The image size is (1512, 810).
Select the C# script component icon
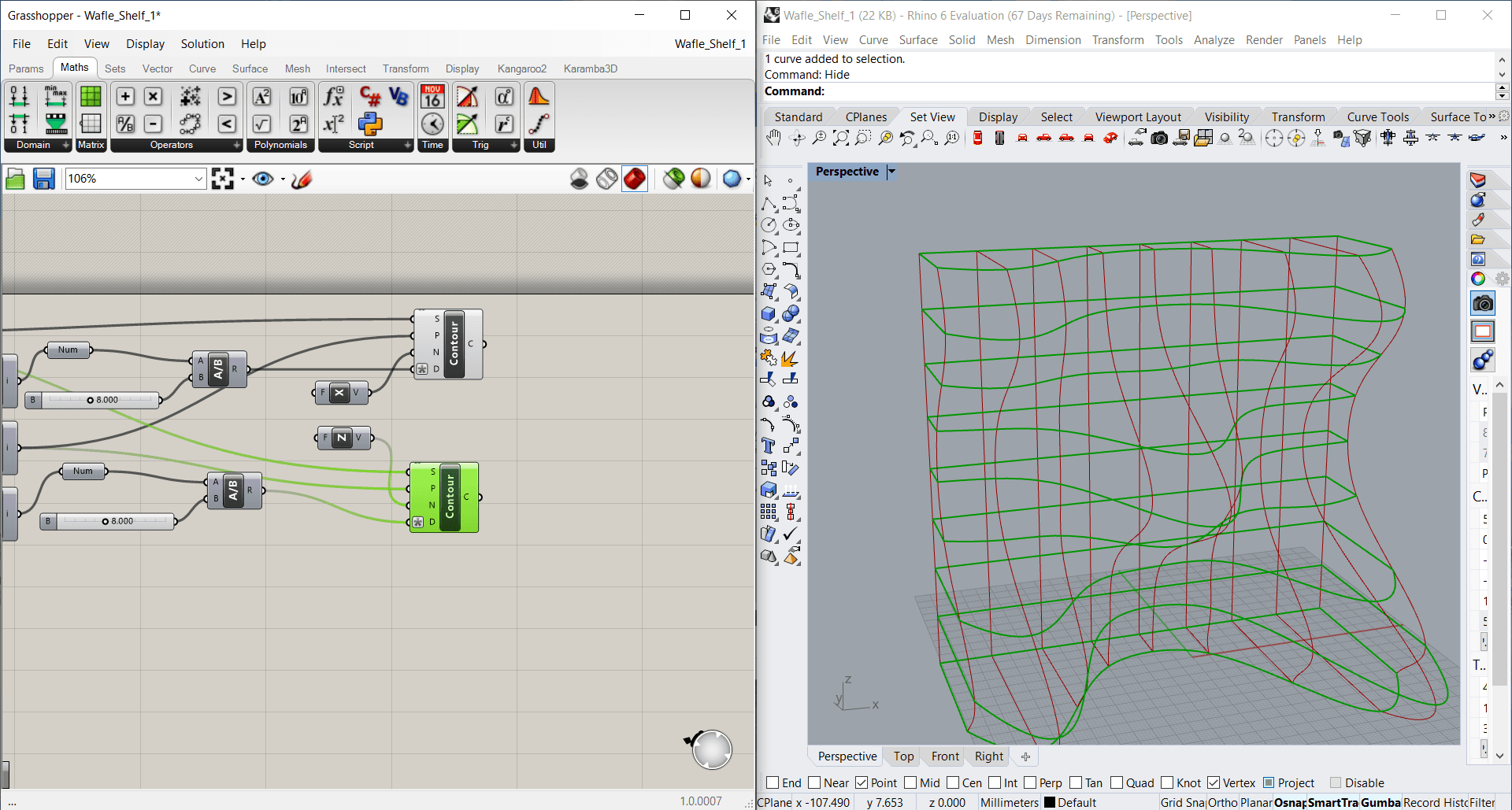[x=370, y=96]
